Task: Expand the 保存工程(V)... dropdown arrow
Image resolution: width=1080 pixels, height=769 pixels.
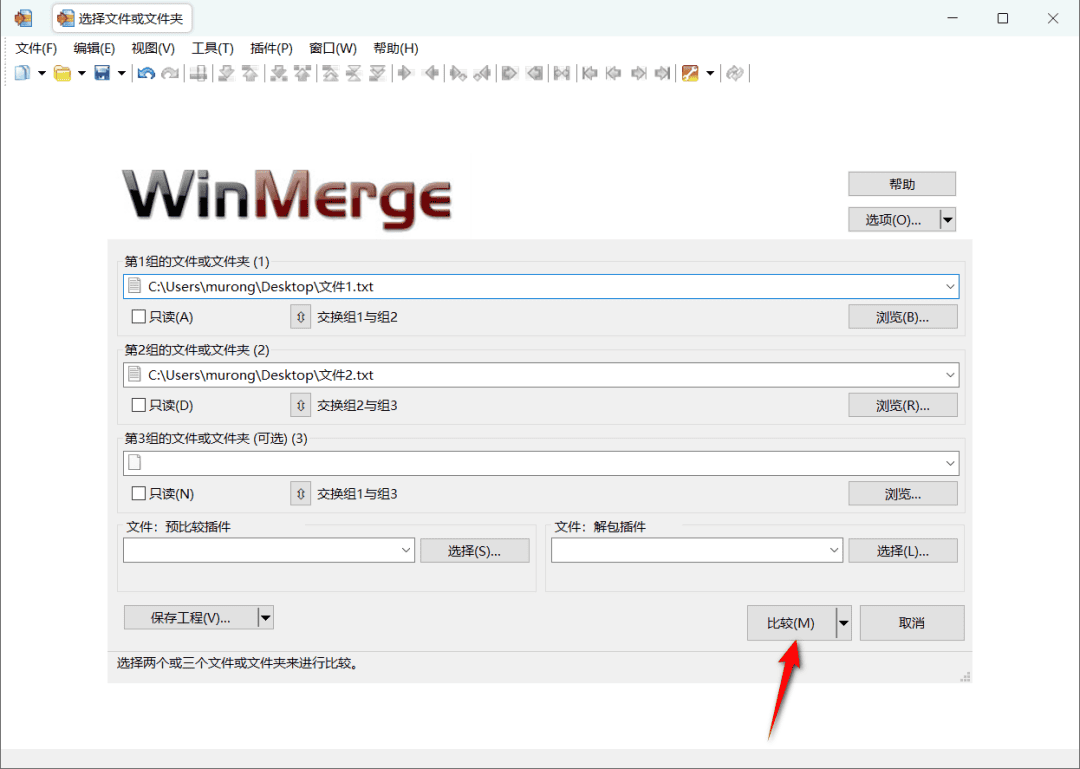Action: 266,617
